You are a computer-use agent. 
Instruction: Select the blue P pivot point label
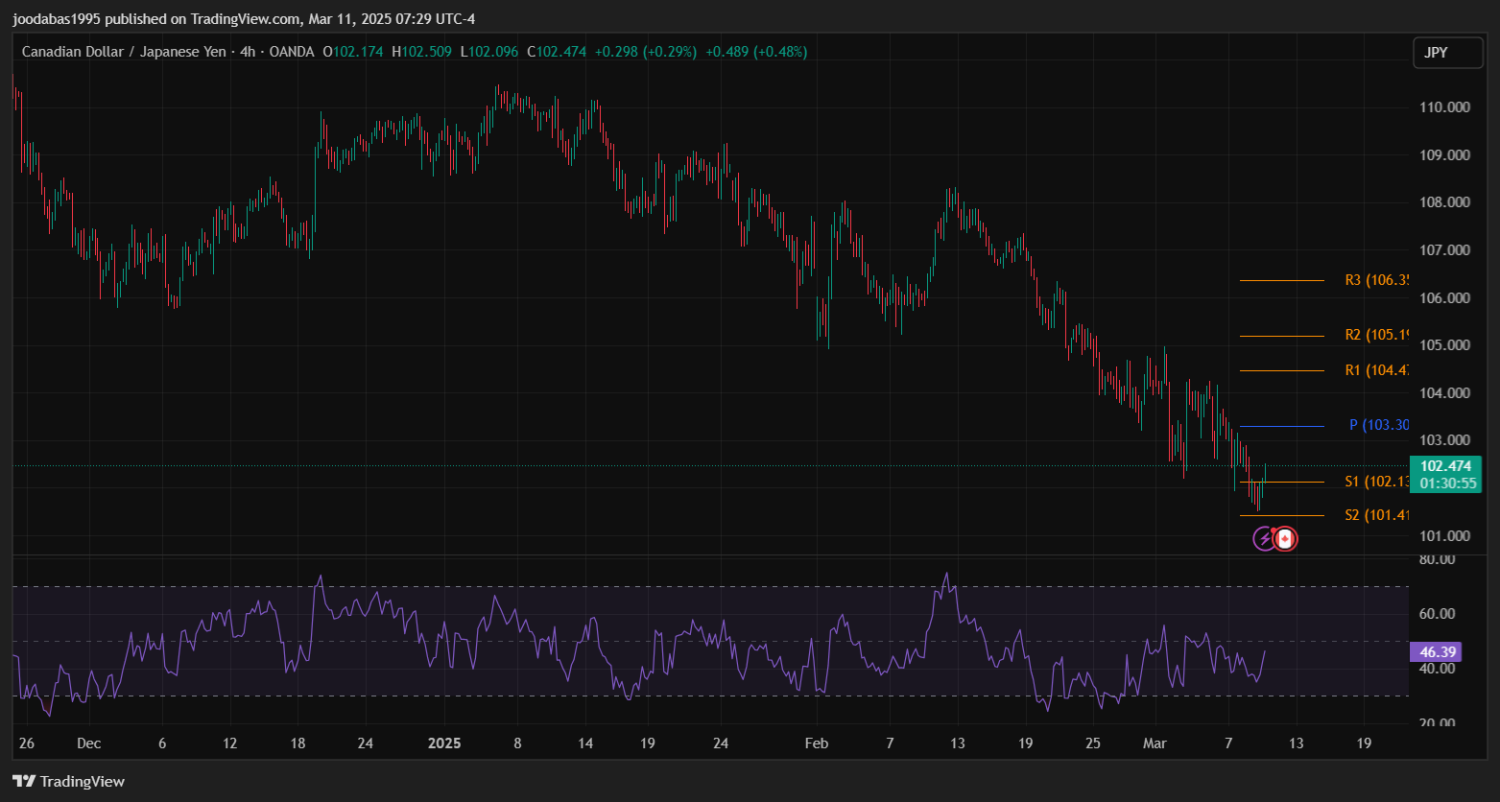point(1378,425)
